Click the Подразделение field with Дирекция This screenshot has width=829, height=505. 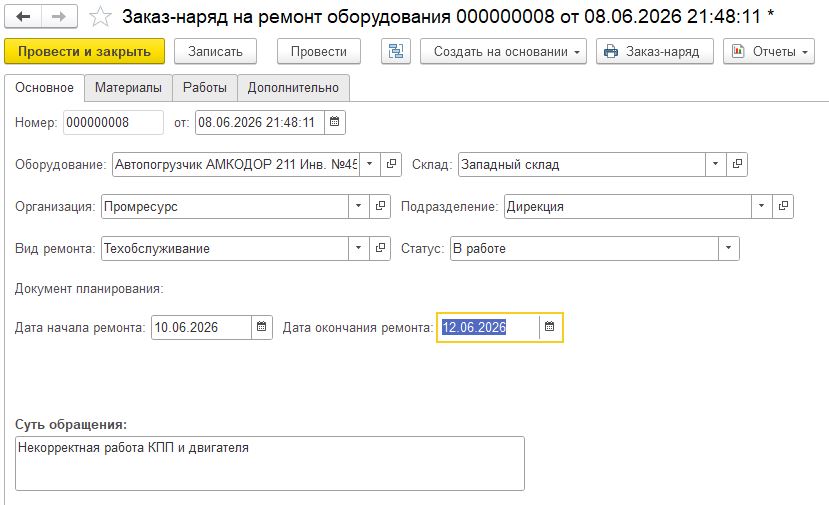coord(628,206)
